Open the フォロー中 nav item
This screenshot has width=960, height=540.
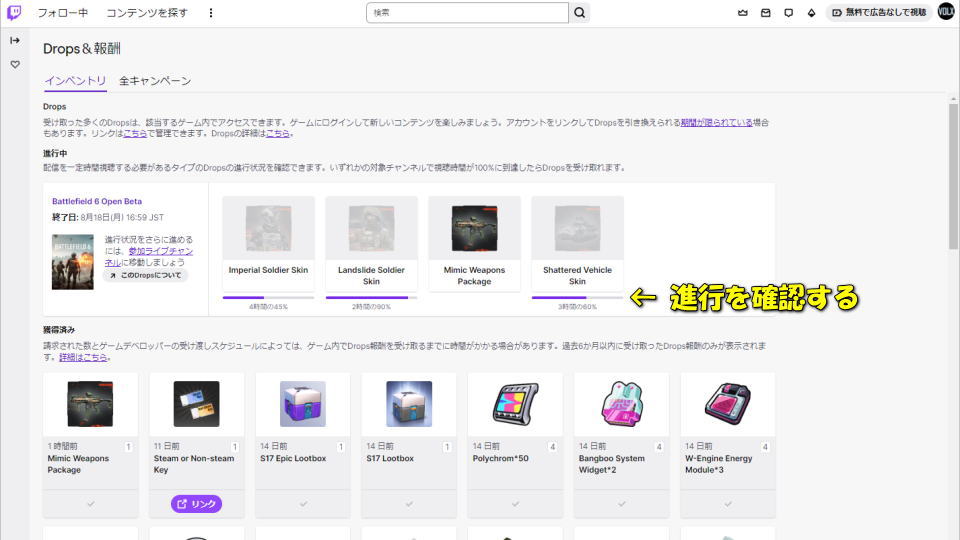[62, 13]
